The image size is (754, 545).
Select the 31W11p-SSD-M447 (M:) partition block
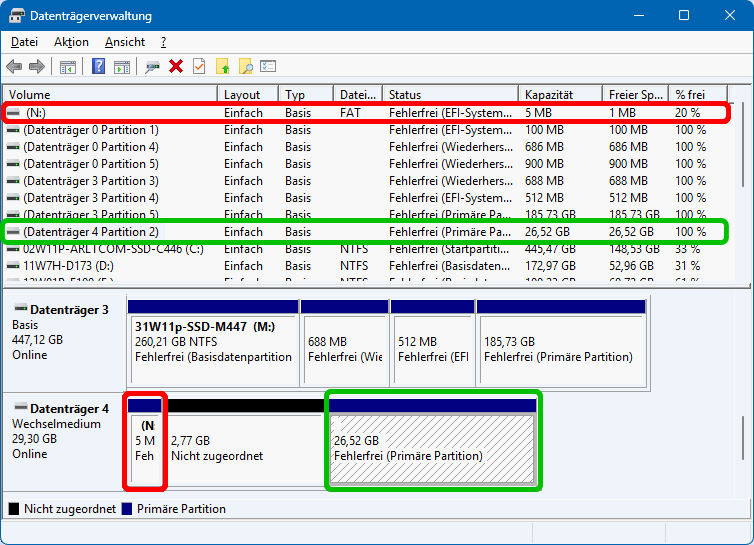click(212, 341)
